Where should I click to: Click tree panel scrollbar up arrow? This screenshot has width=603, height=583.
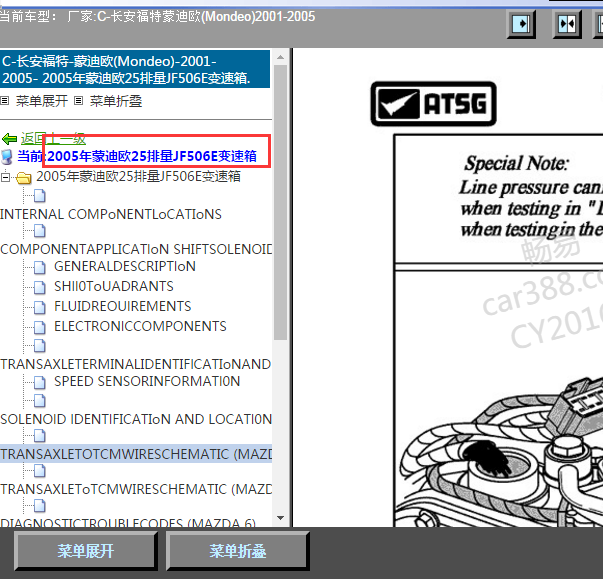click(x=281, y=57)
